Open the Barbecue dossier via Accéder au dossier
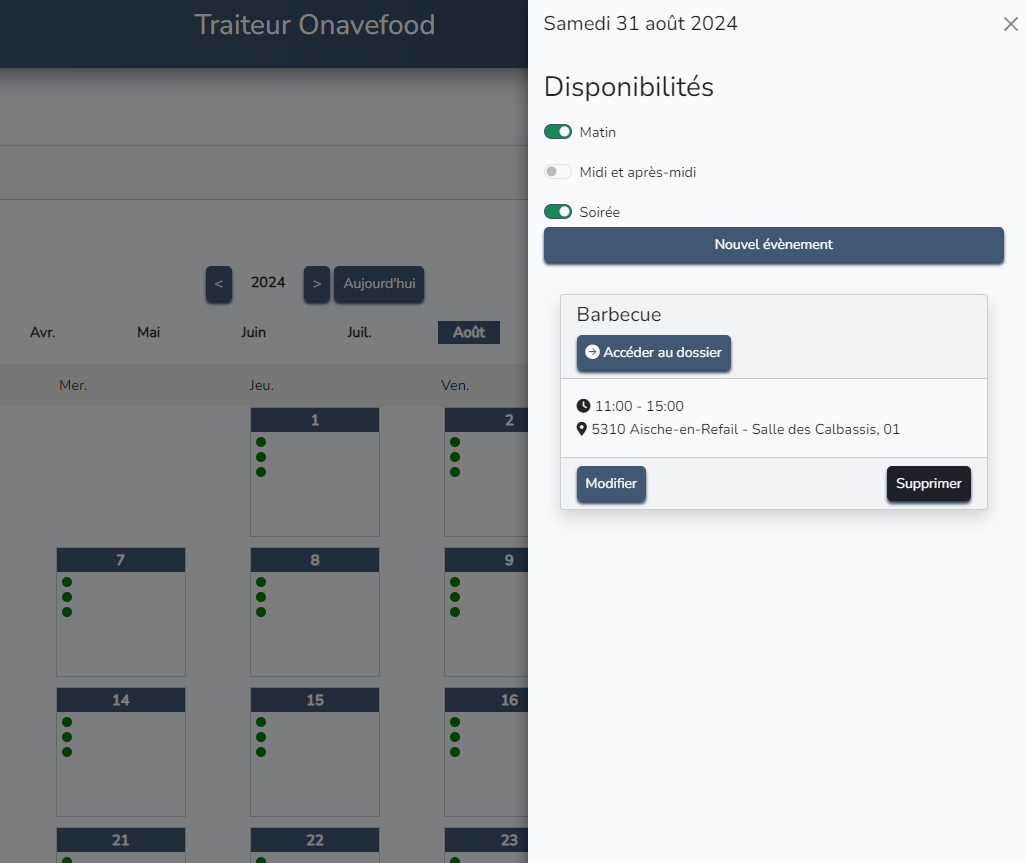 click(x=654, y=353)
